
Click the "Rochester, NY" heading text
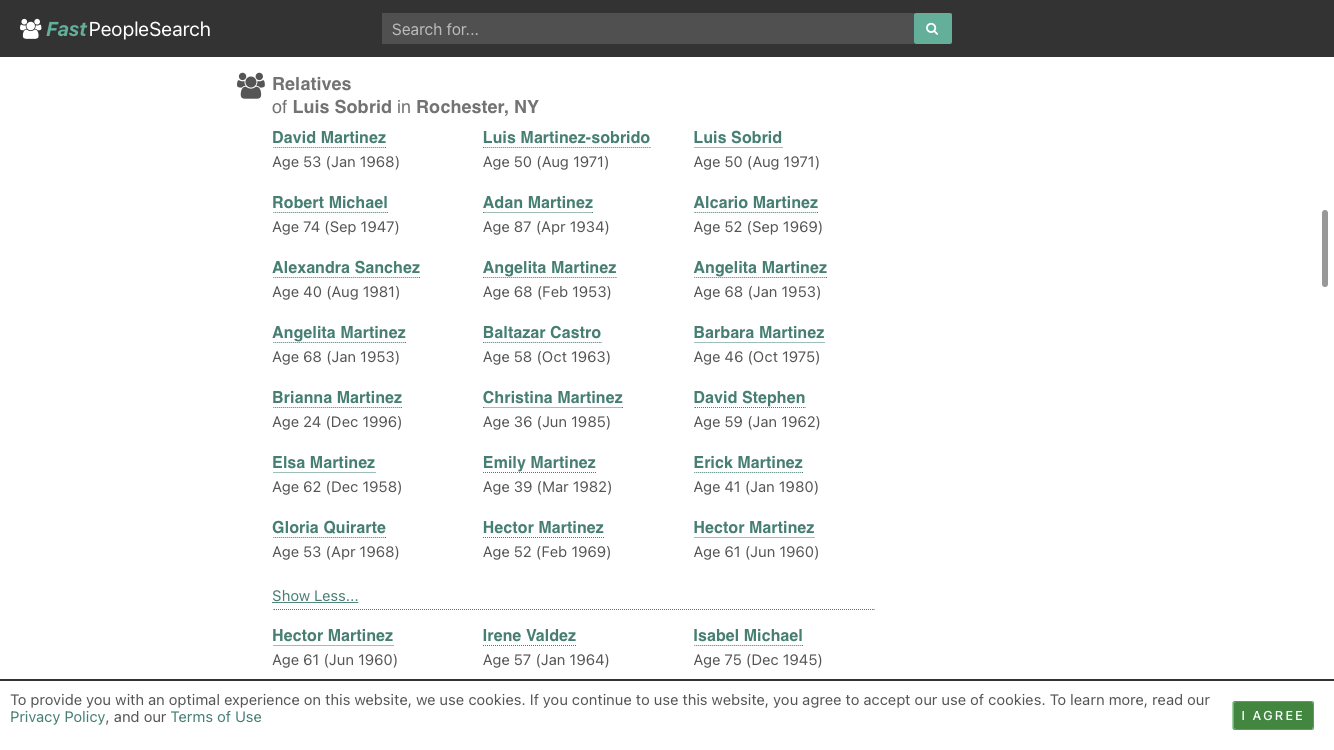[x=478, y=107]
